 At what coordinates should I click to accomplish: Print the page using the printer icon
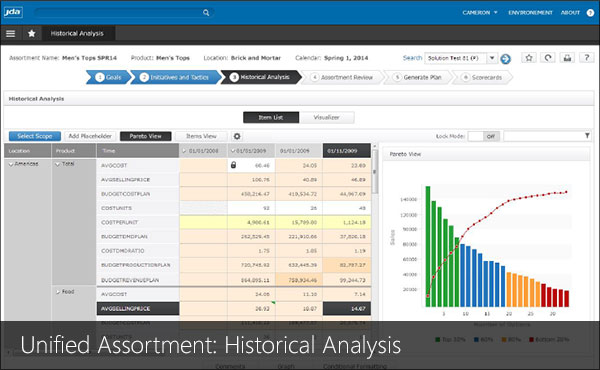tap(567, 58)
